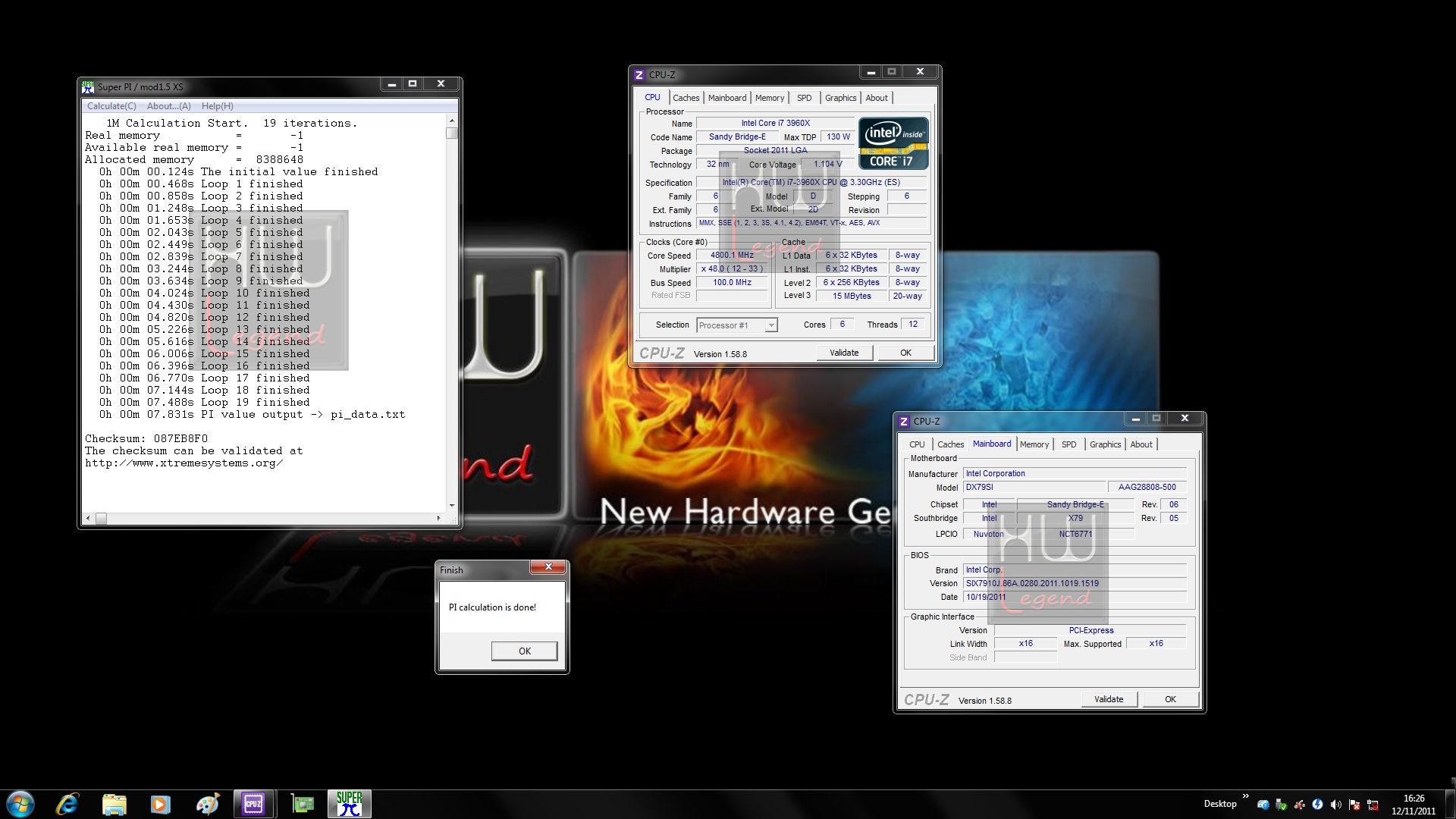1456x819 pixels.
Task: Select Graphics tab in lower CPU-Z window
Action: click(1106, 444)
